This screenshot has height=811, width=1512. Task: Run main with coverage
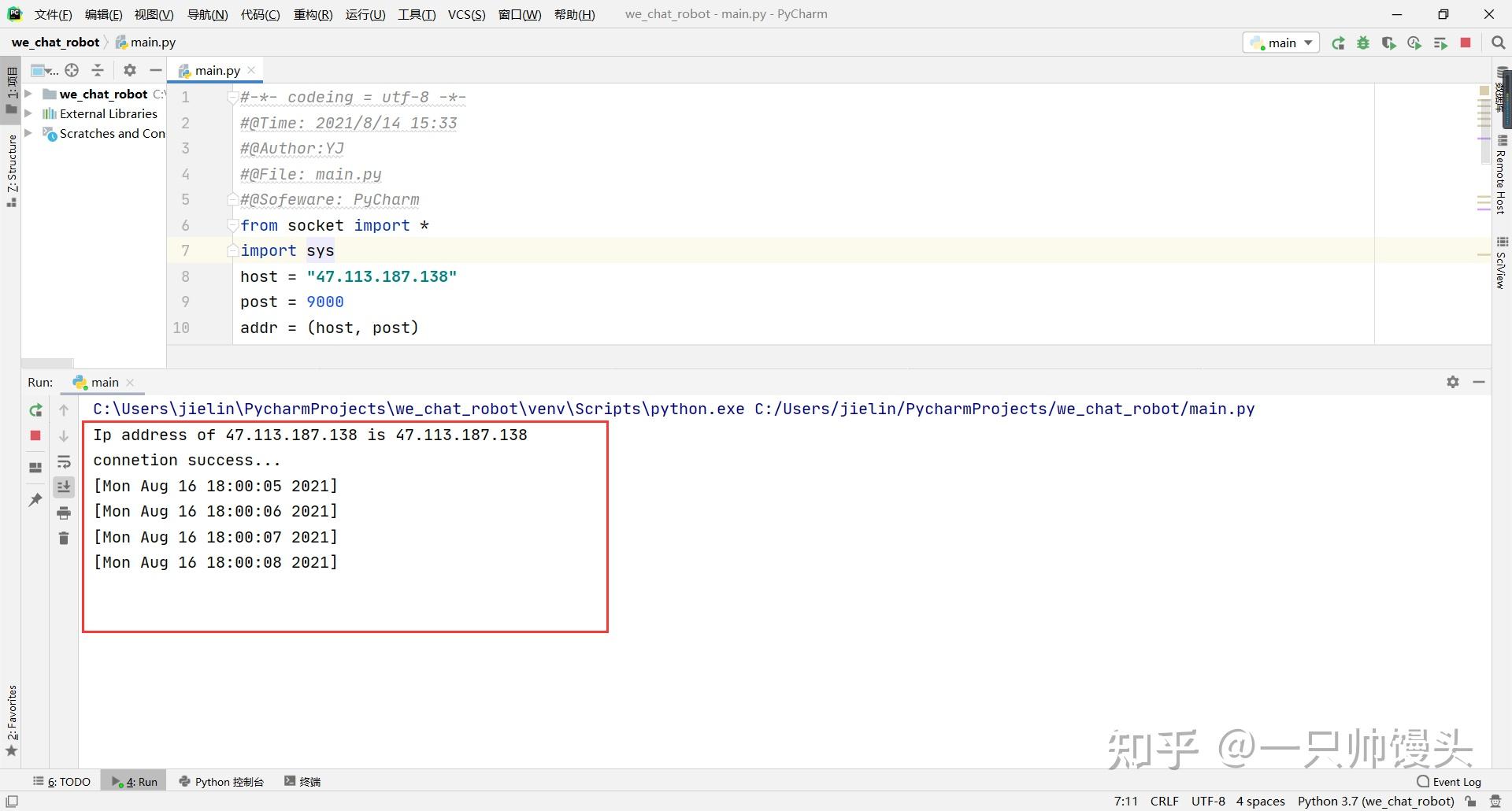point(1388,43)
